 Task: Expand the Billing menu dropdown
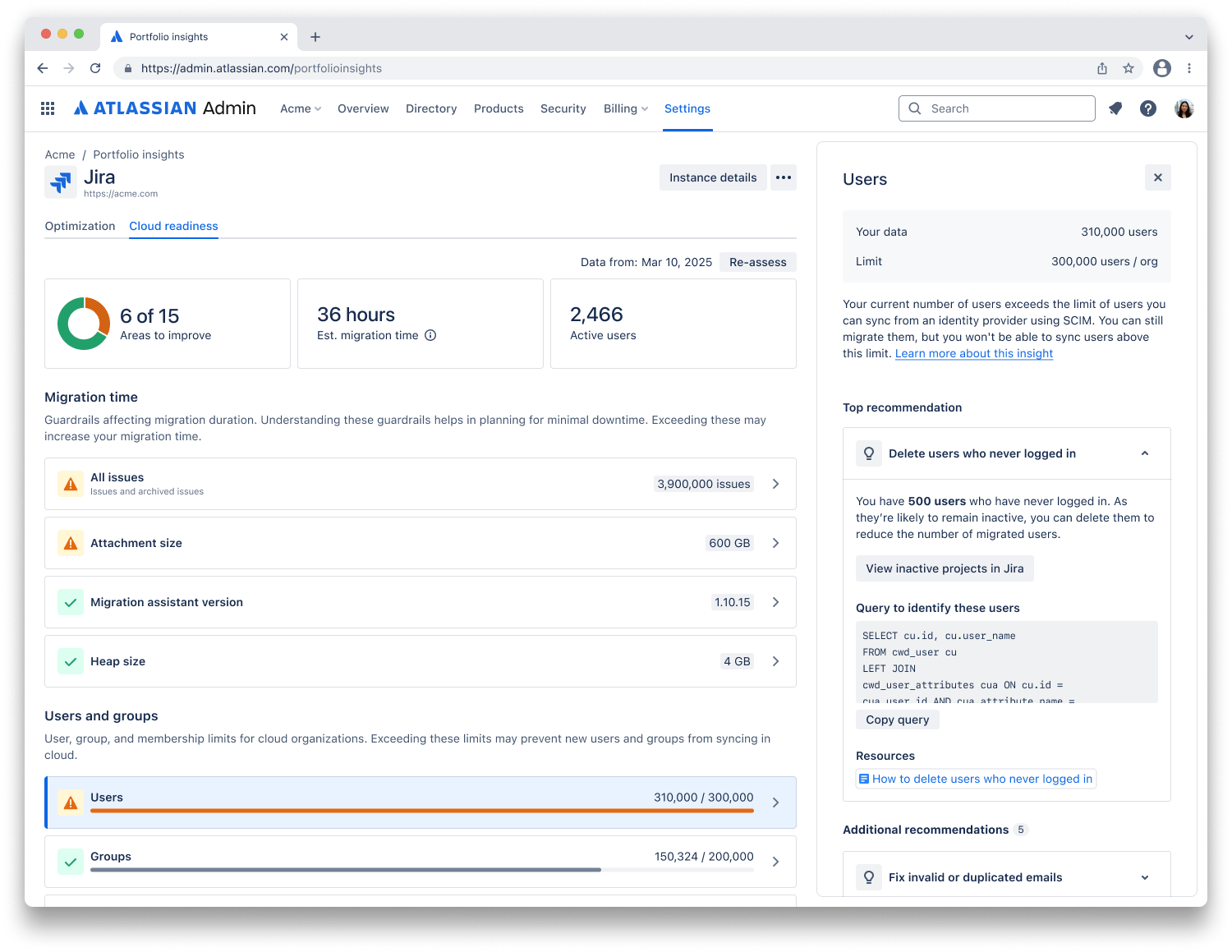[626, 108]
